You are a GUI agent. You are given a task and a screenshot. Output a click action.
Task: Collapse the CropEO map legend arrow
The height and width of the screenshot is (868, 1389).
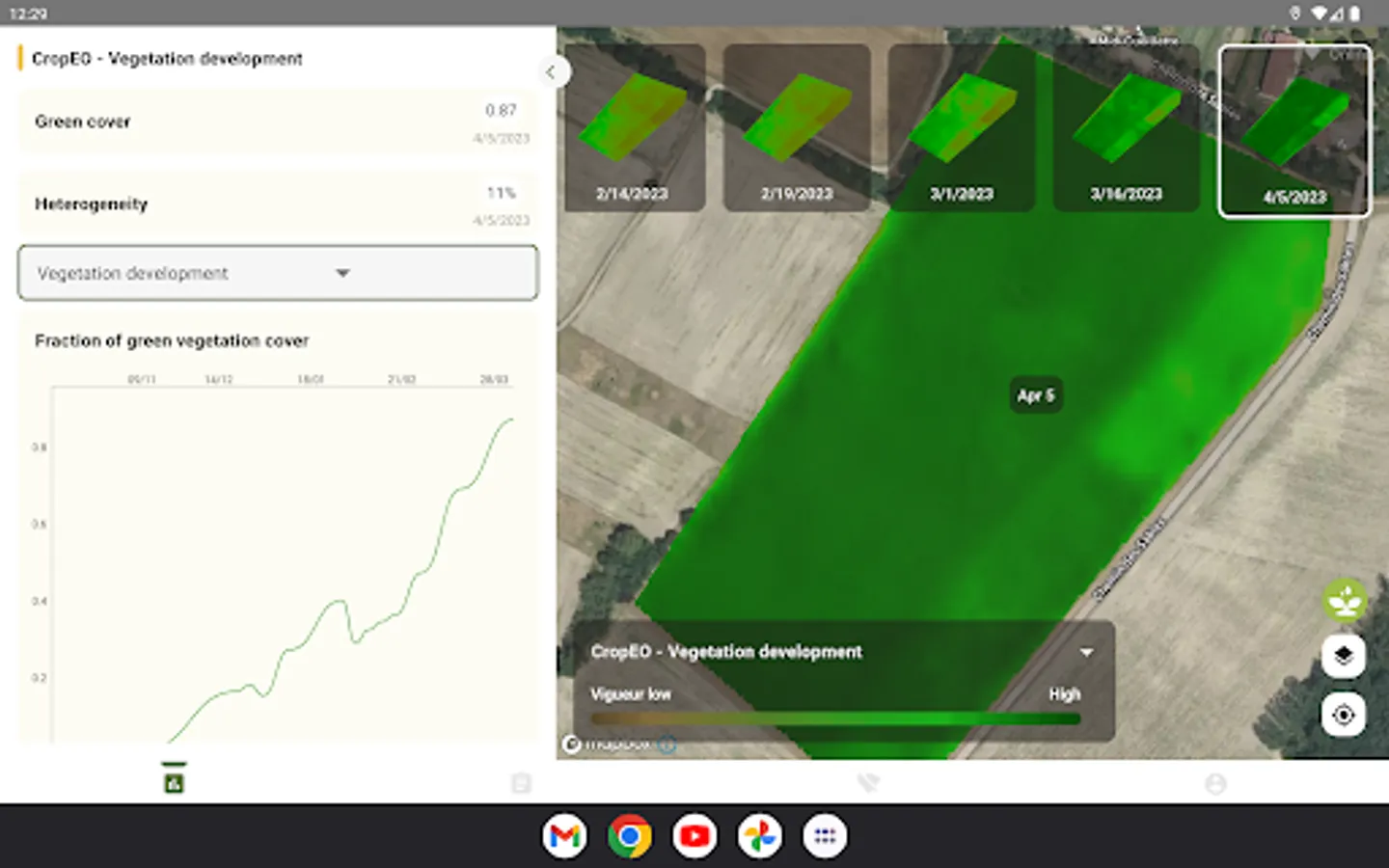coord(1086,652)
